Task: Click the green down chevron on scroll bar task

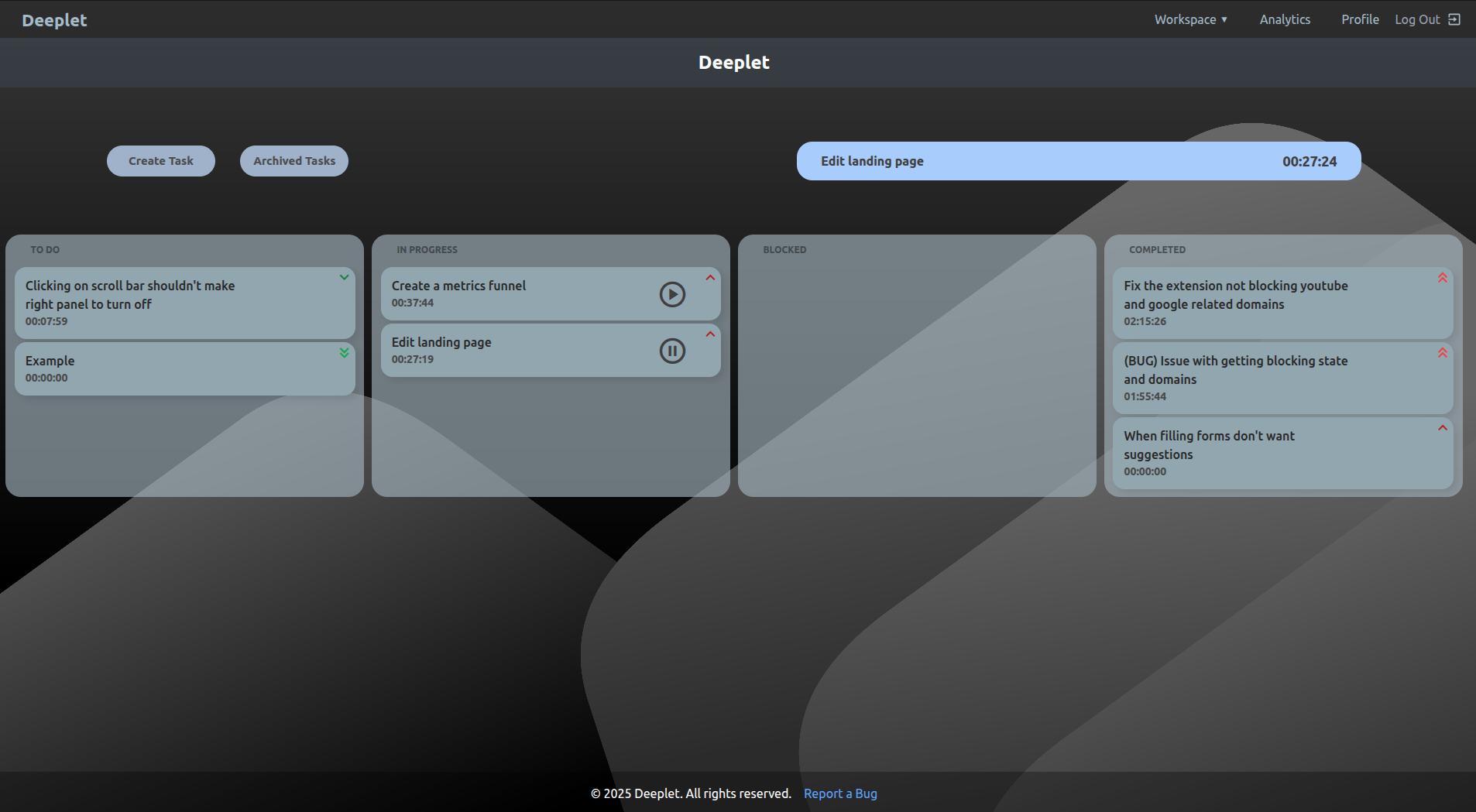Action: click(x=345, y=277)
